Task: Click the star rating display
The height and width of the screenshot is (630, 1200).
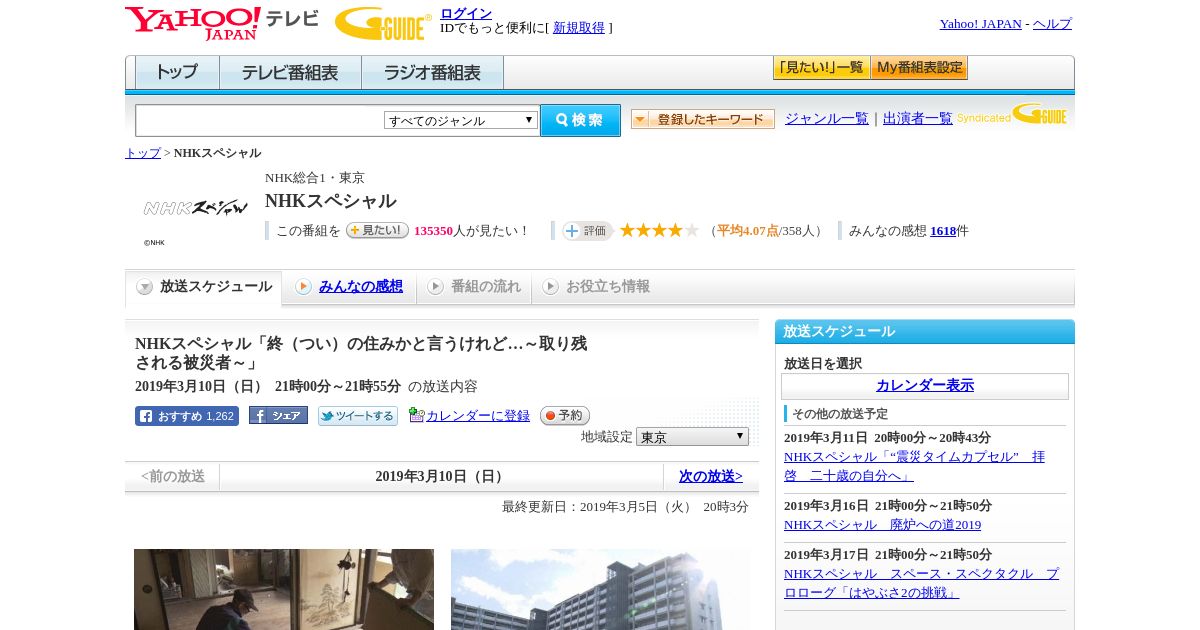Action: point(659,230)
